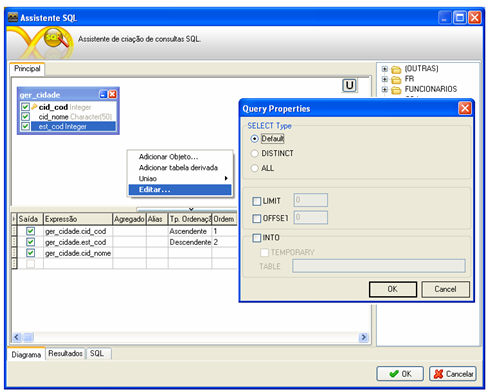Close the ger_cidade table box
The width and height of the screenshot is (488, 392).
(113, 94)
